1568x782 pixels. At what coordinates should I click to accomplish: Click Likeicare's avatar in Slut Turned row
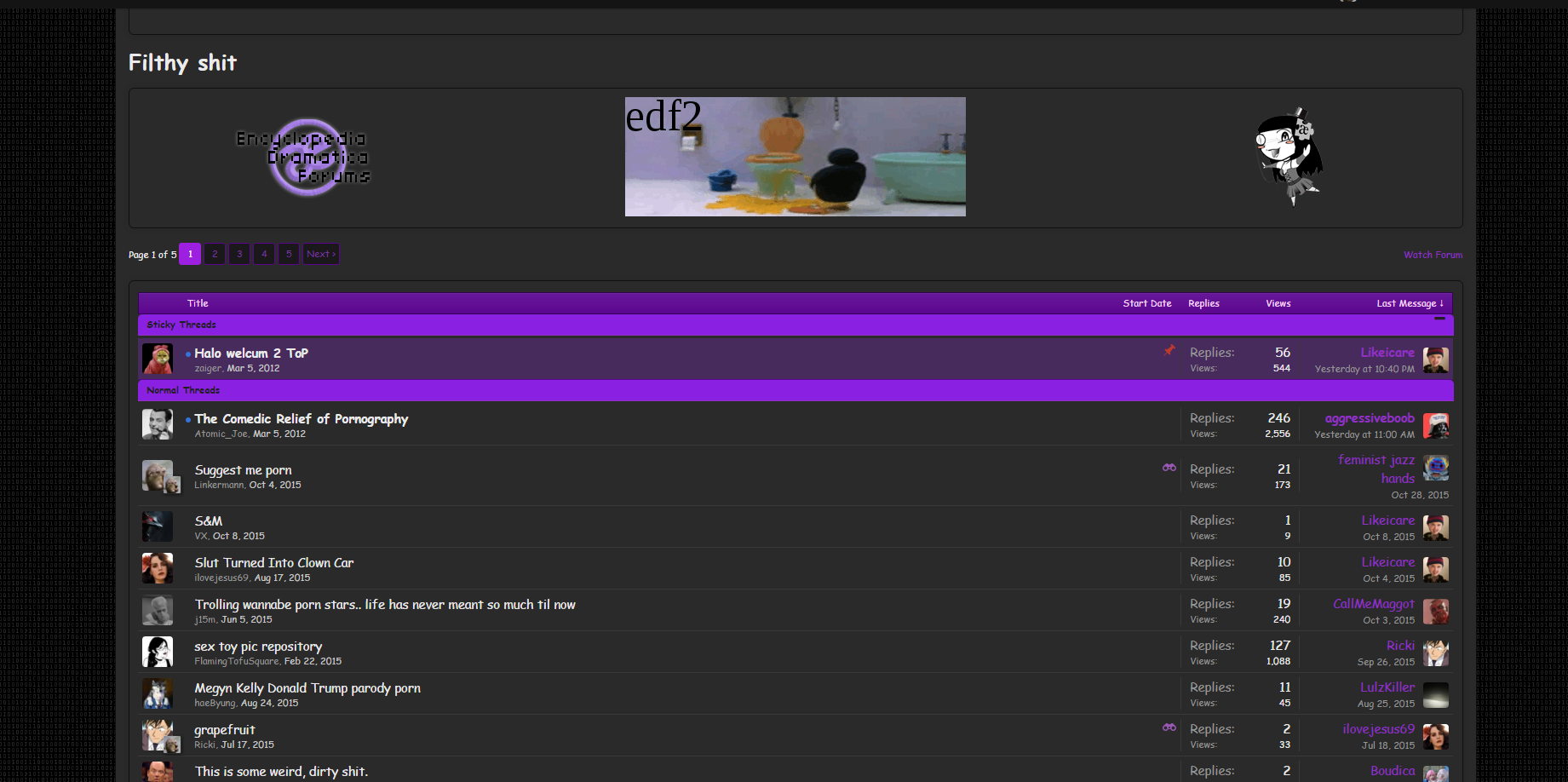point(1436,570)
